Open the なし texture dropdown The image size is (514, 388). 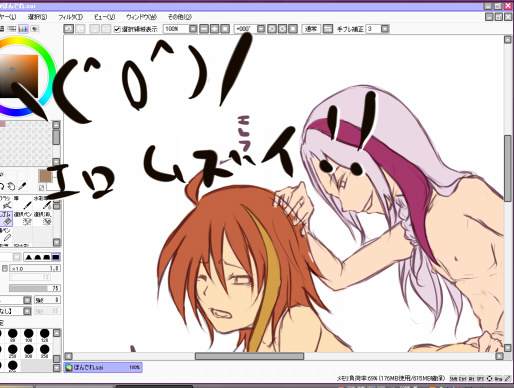pos(27,311)
